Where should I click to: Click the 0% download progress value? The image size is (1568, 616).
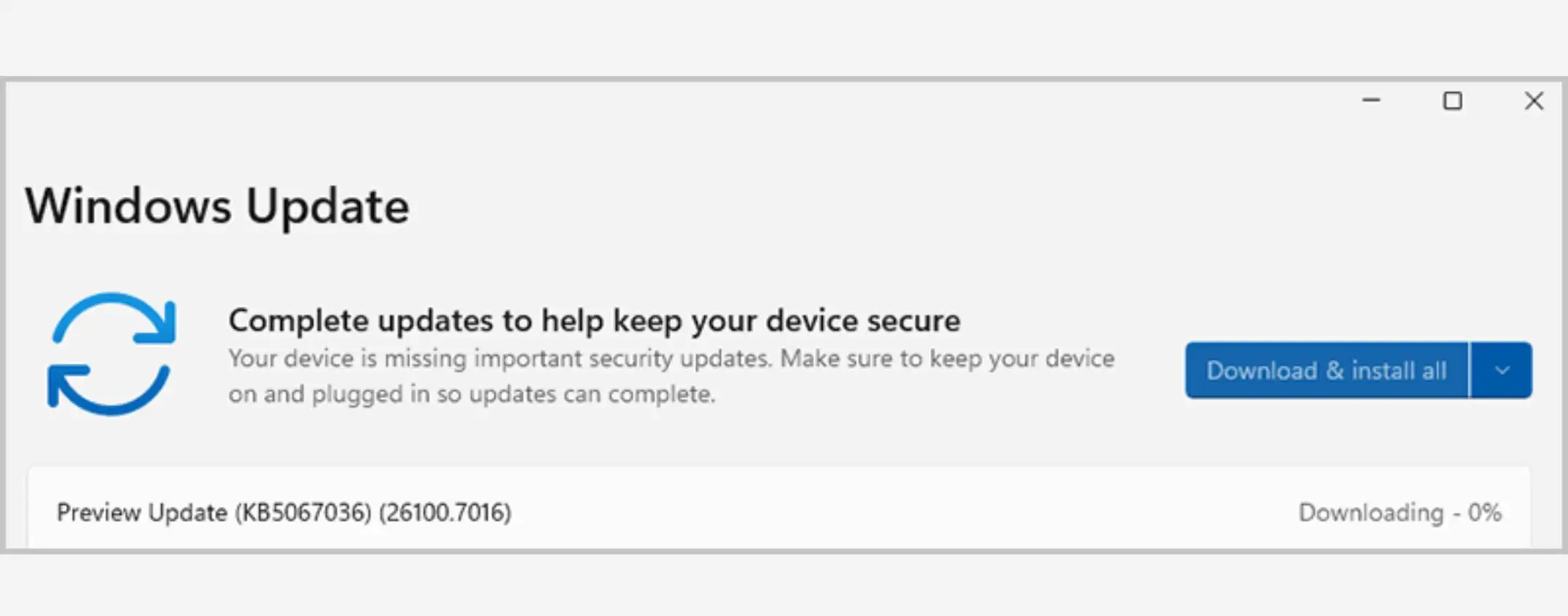1485,513
